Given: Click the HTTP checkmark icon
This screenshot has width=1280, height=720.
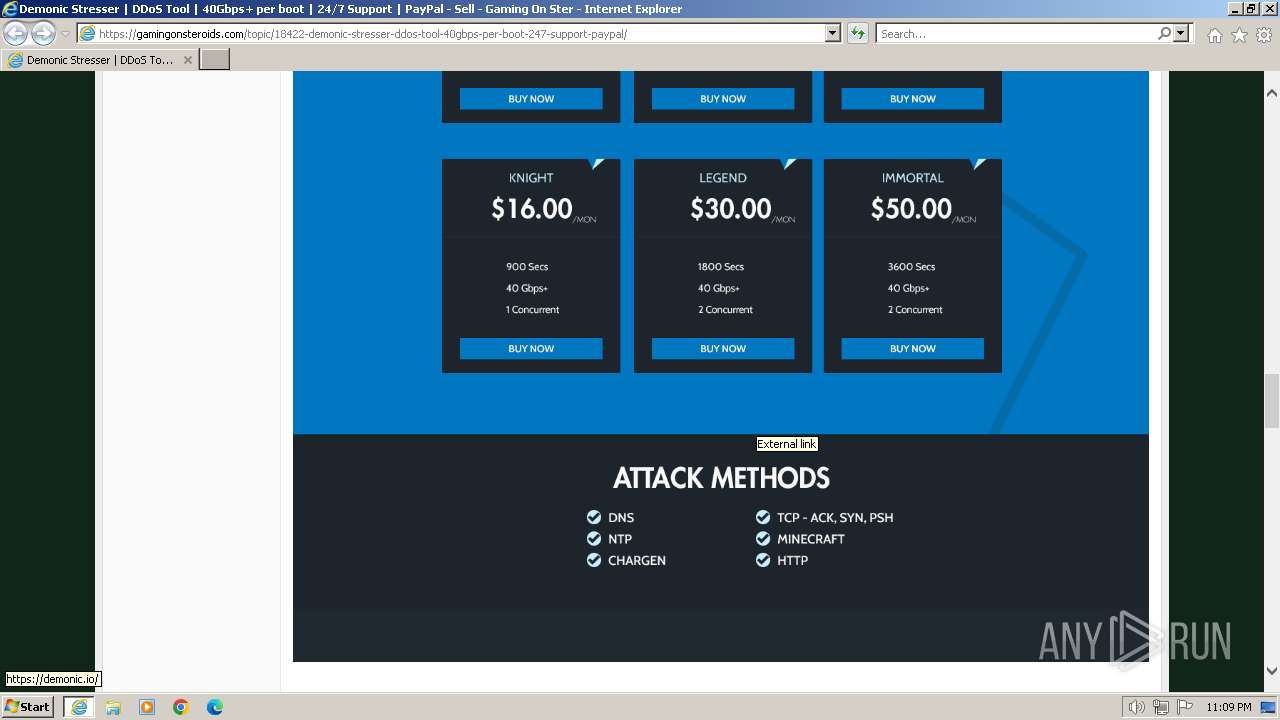Looking at the screenshot, I should click(x=763, y=560).
